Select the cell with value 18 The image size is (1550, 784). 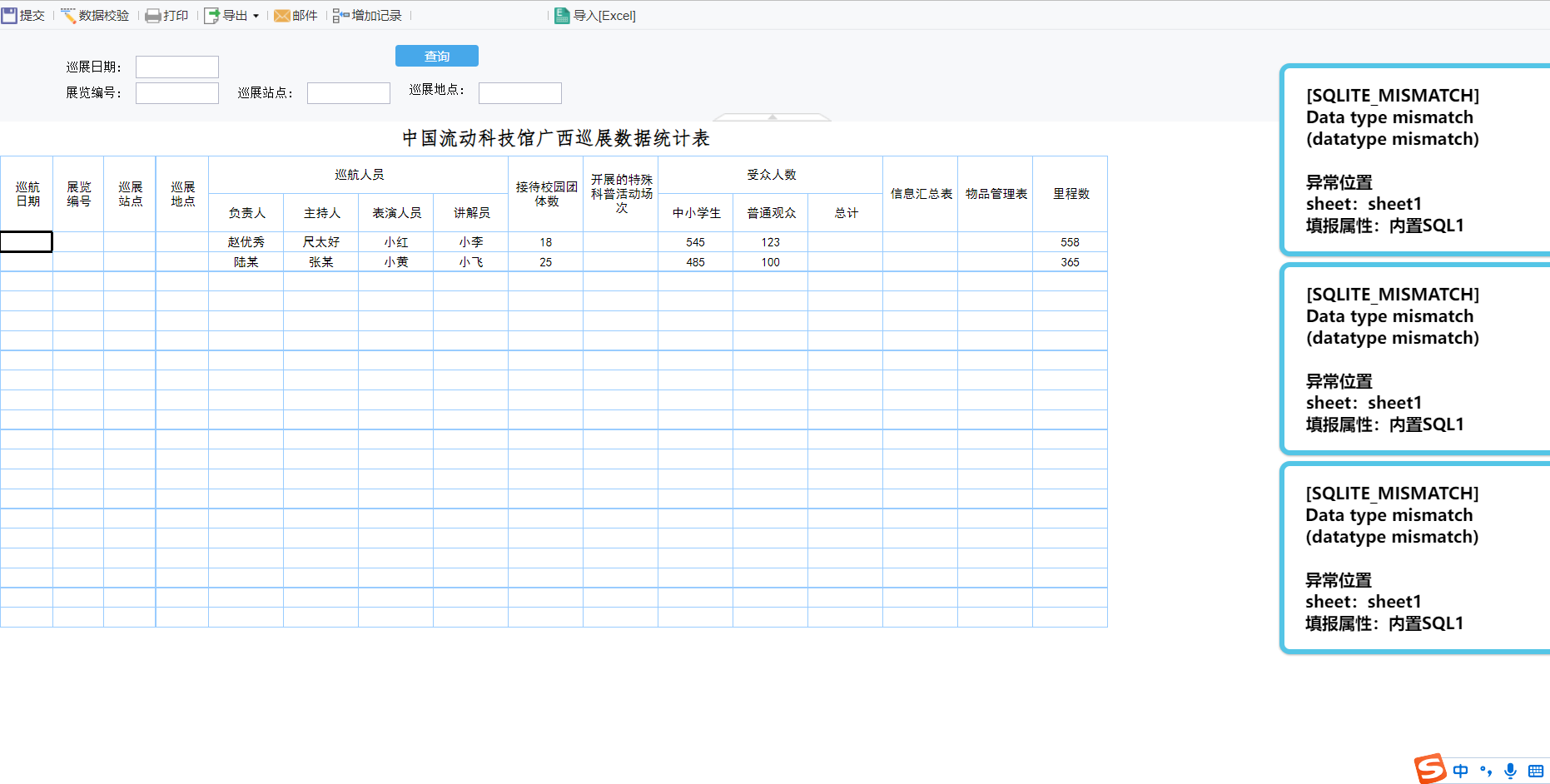(x=546, y=242)
